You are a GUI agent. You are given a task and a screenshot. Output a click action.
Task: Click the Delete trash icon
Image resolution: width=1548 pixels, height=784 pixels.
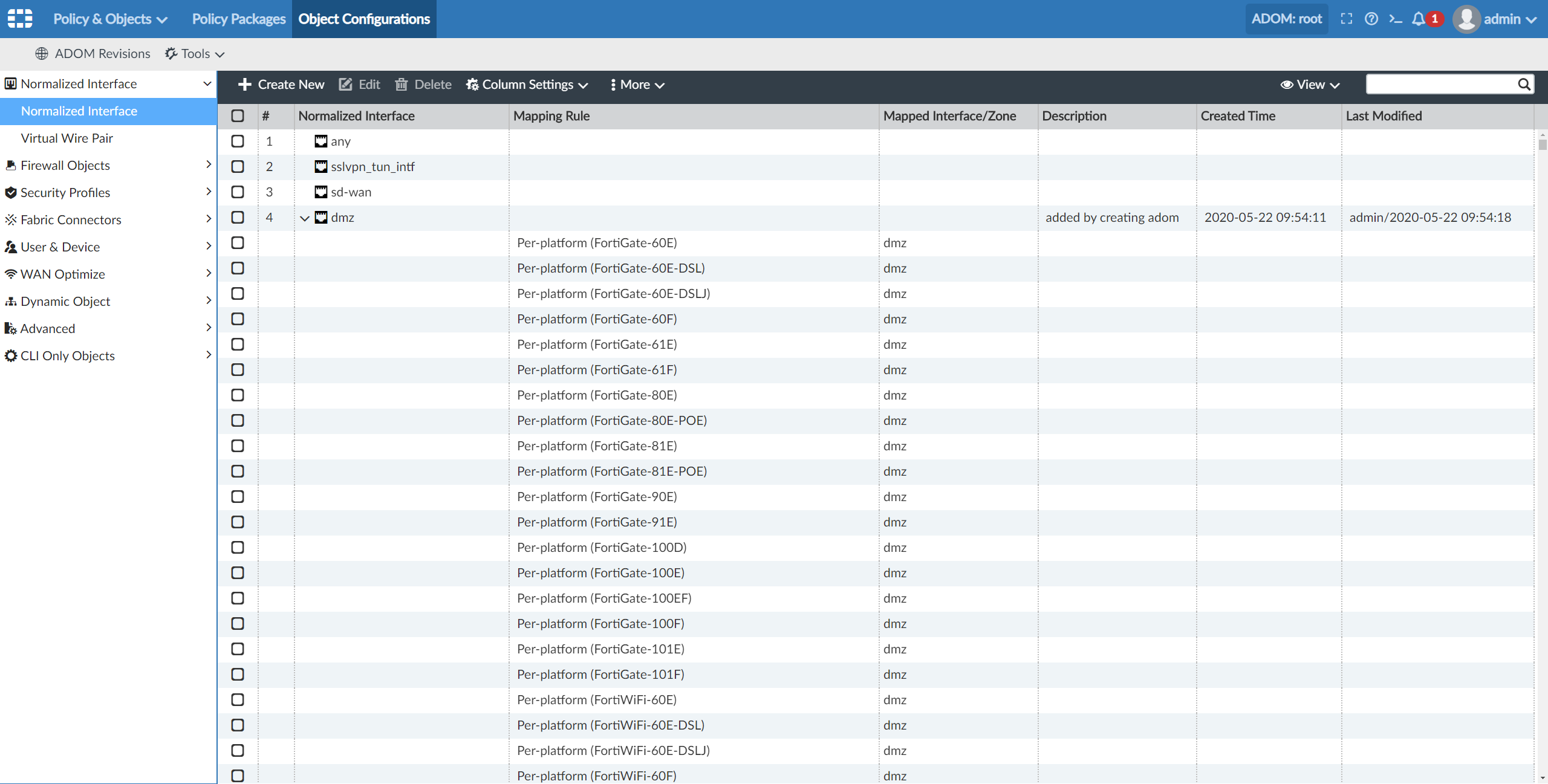pyautogui.click(x=402, y=85)
